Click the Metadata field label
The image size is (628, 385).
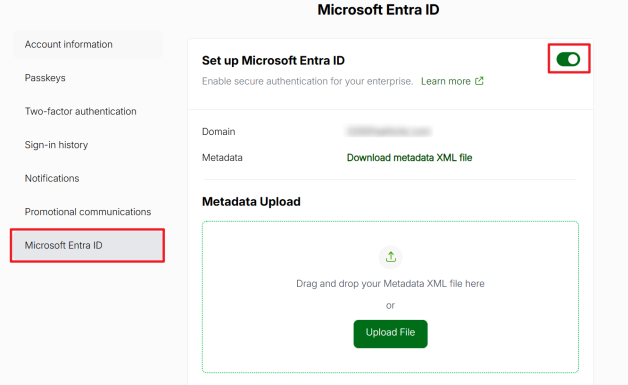tap(222, 158)
